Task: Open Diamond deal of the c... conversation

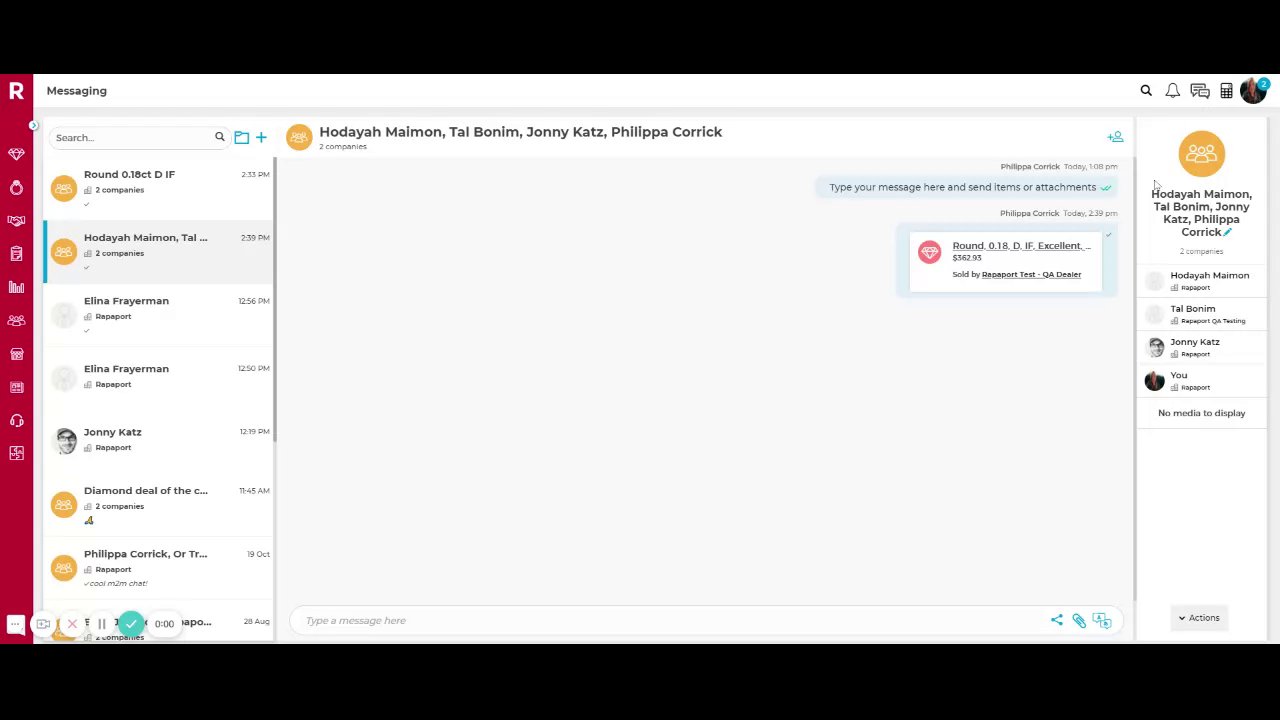Action: point(158,504)
